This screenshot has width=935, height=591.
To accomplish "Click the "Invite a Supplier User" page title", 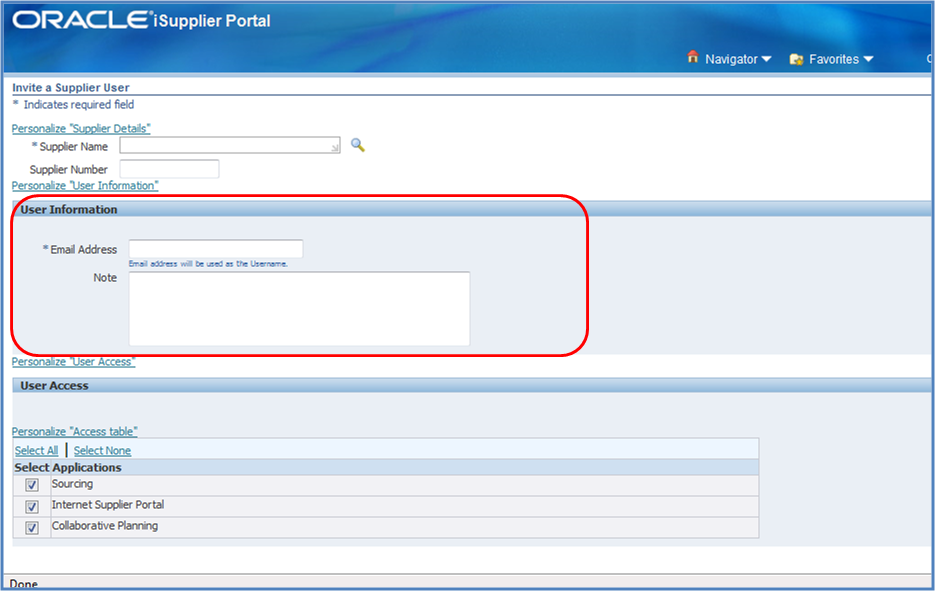I will 71,88.
